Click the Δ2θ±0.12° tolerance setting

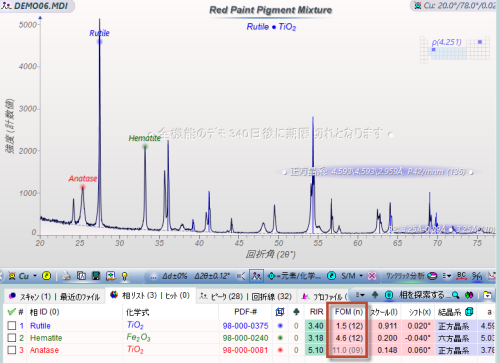click(x=212, y=276)
